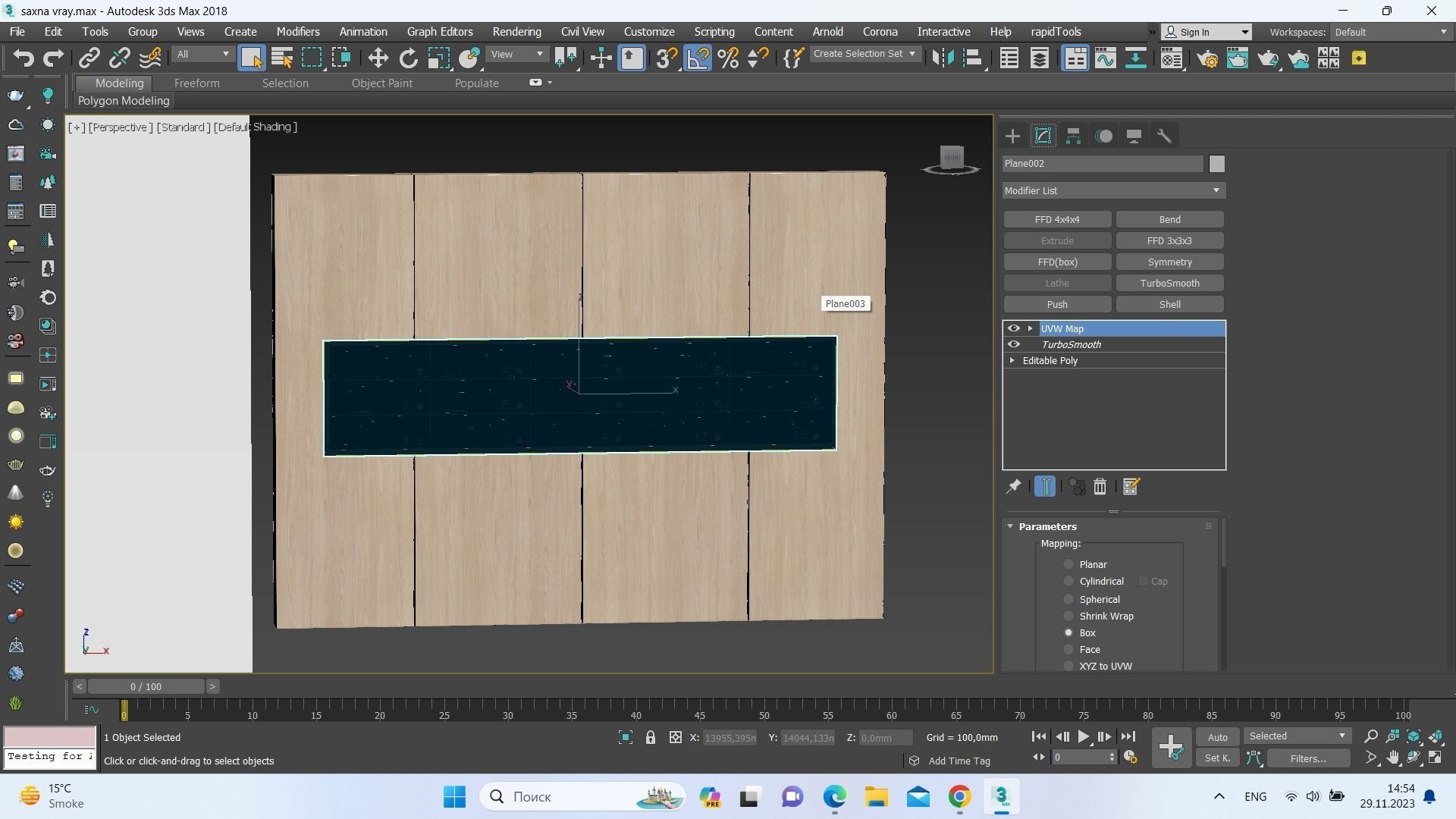The width and height of the screenshot is (1456, 819).
Task: Click the Pin Stack icon
Action: coord(1013,487)
